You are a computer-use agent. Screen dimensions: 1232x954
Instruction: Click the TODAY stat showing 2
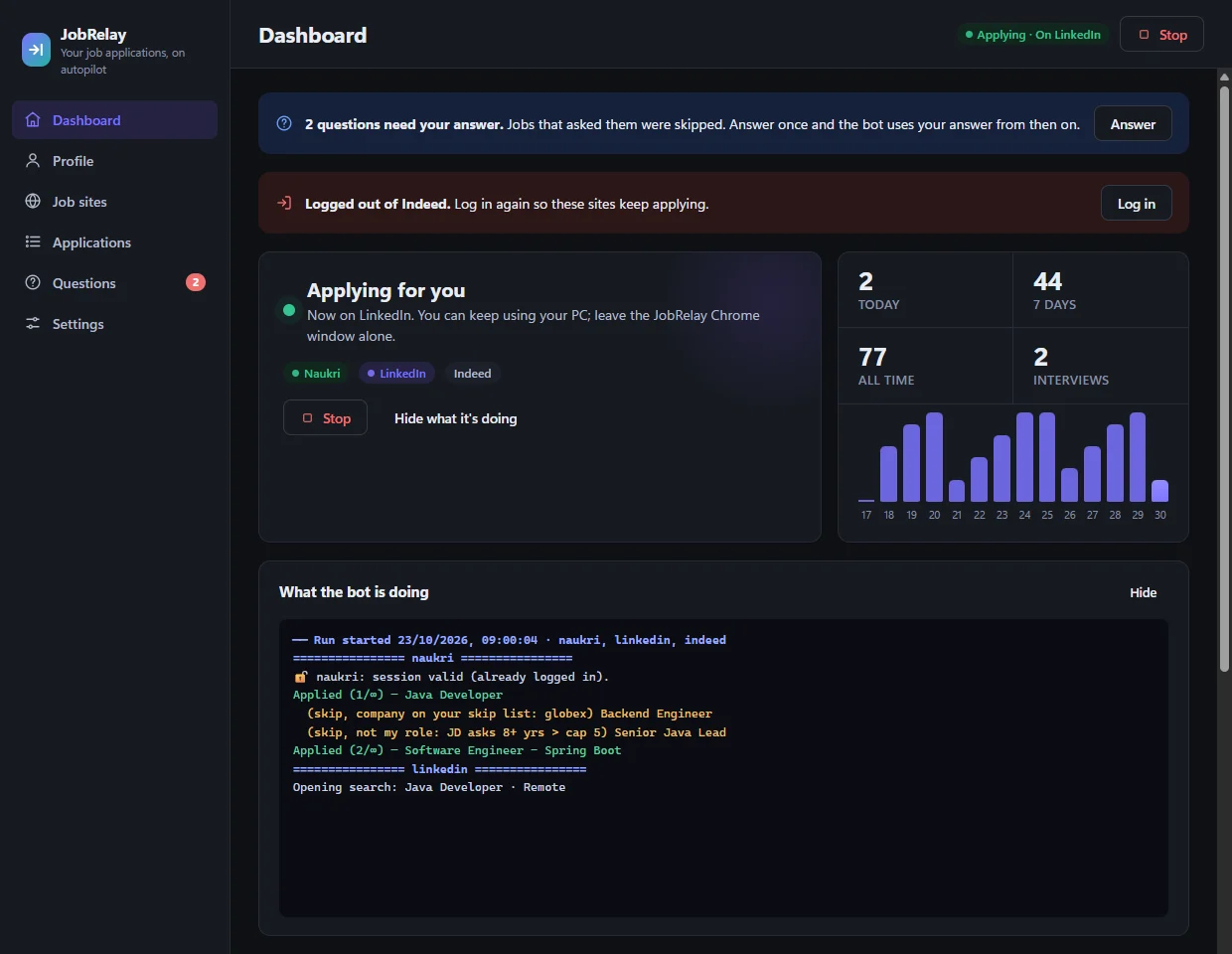coord(925,290)
